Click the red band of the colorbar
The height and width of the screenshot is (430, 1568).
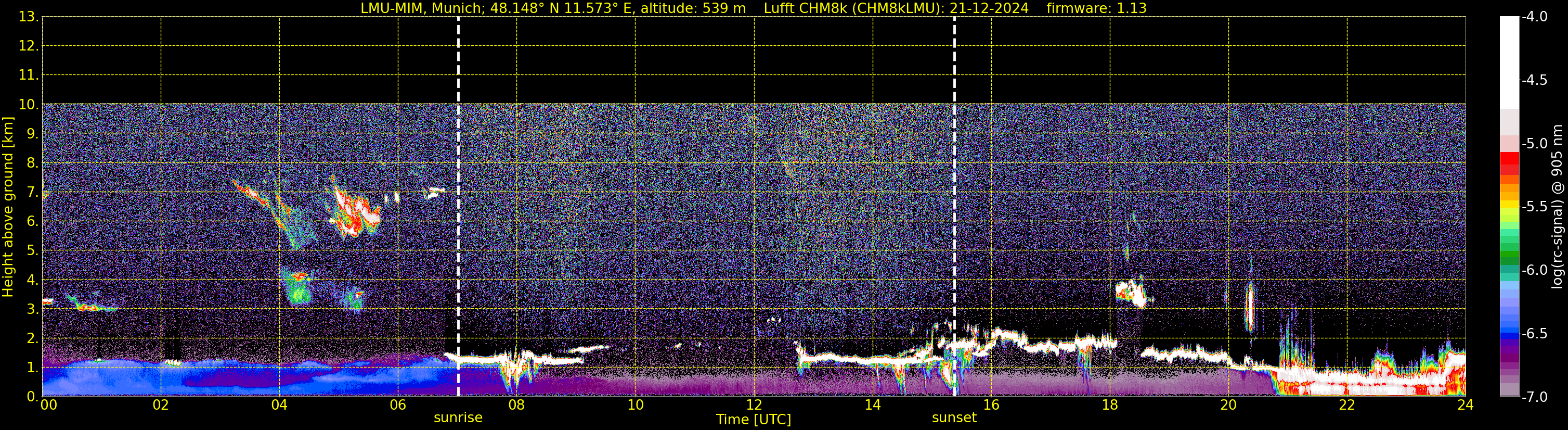pos(1509,163)
